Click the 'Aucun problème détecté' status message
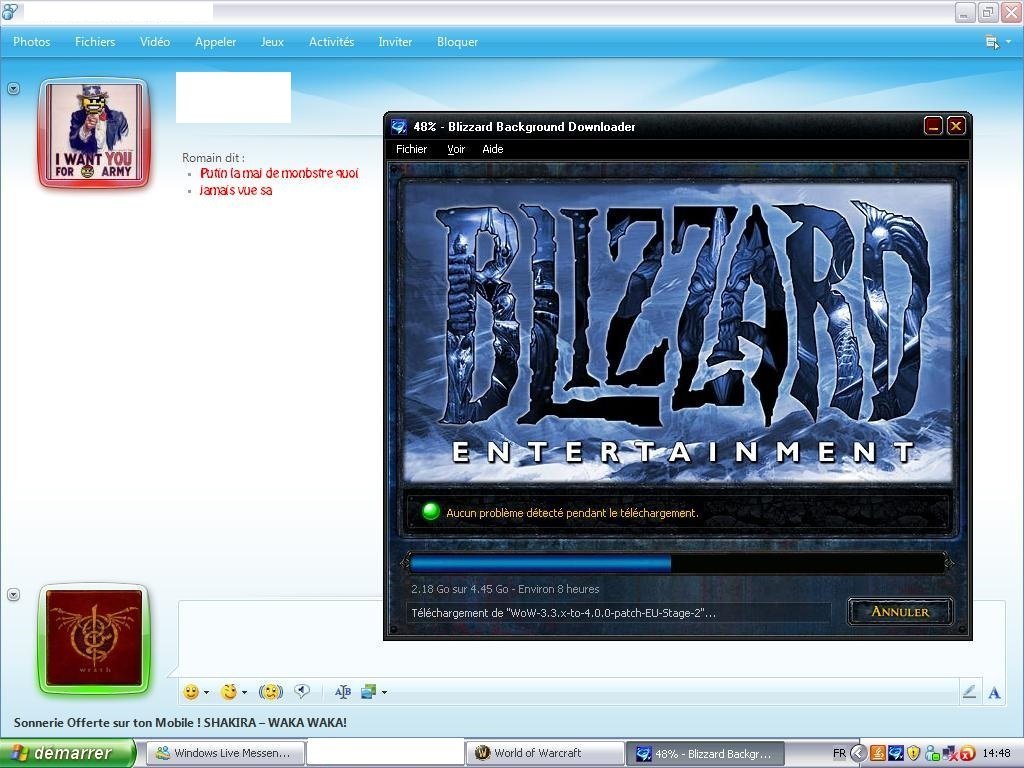The image size is (1024, 768). (x=572, y=513)
